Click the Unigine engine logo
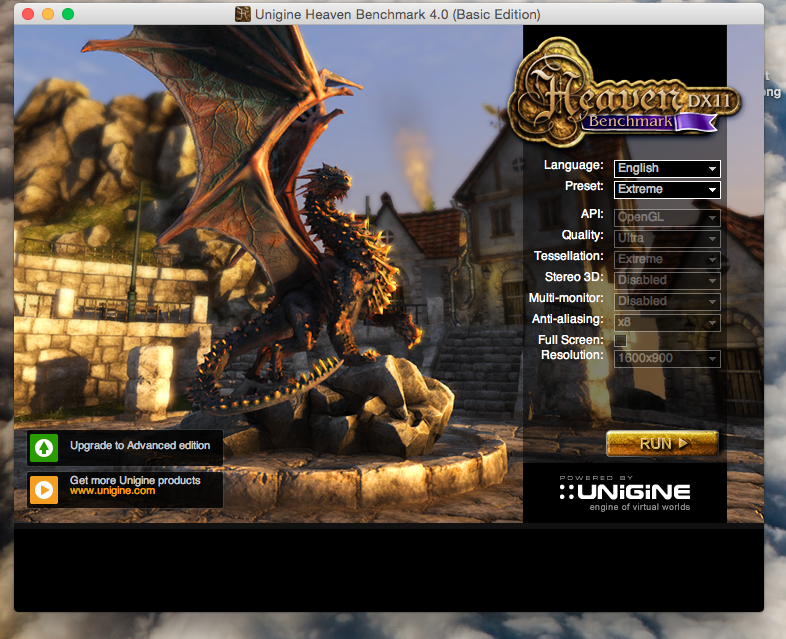The image size is (786, 639). [x=625, y=492]
